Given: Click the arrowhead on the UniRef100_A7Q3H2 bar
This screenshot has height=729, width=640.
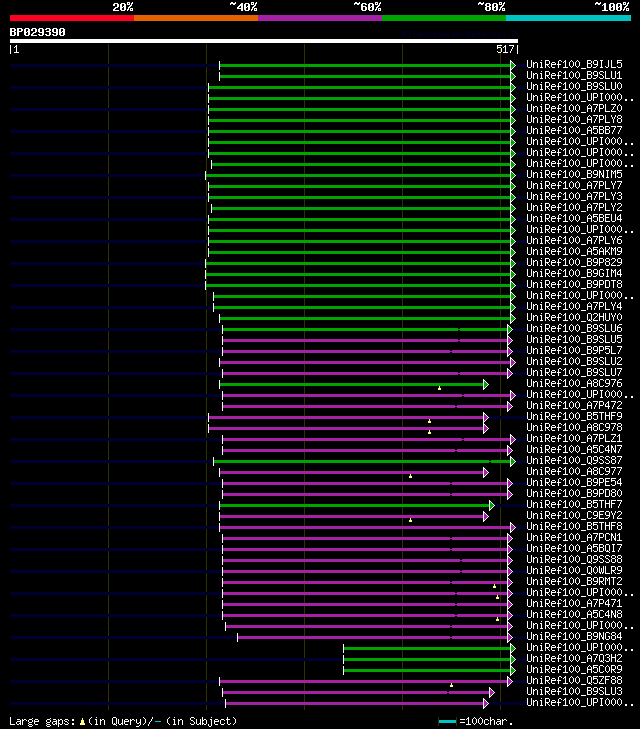Looking at the screenshot, I should 513,659.
